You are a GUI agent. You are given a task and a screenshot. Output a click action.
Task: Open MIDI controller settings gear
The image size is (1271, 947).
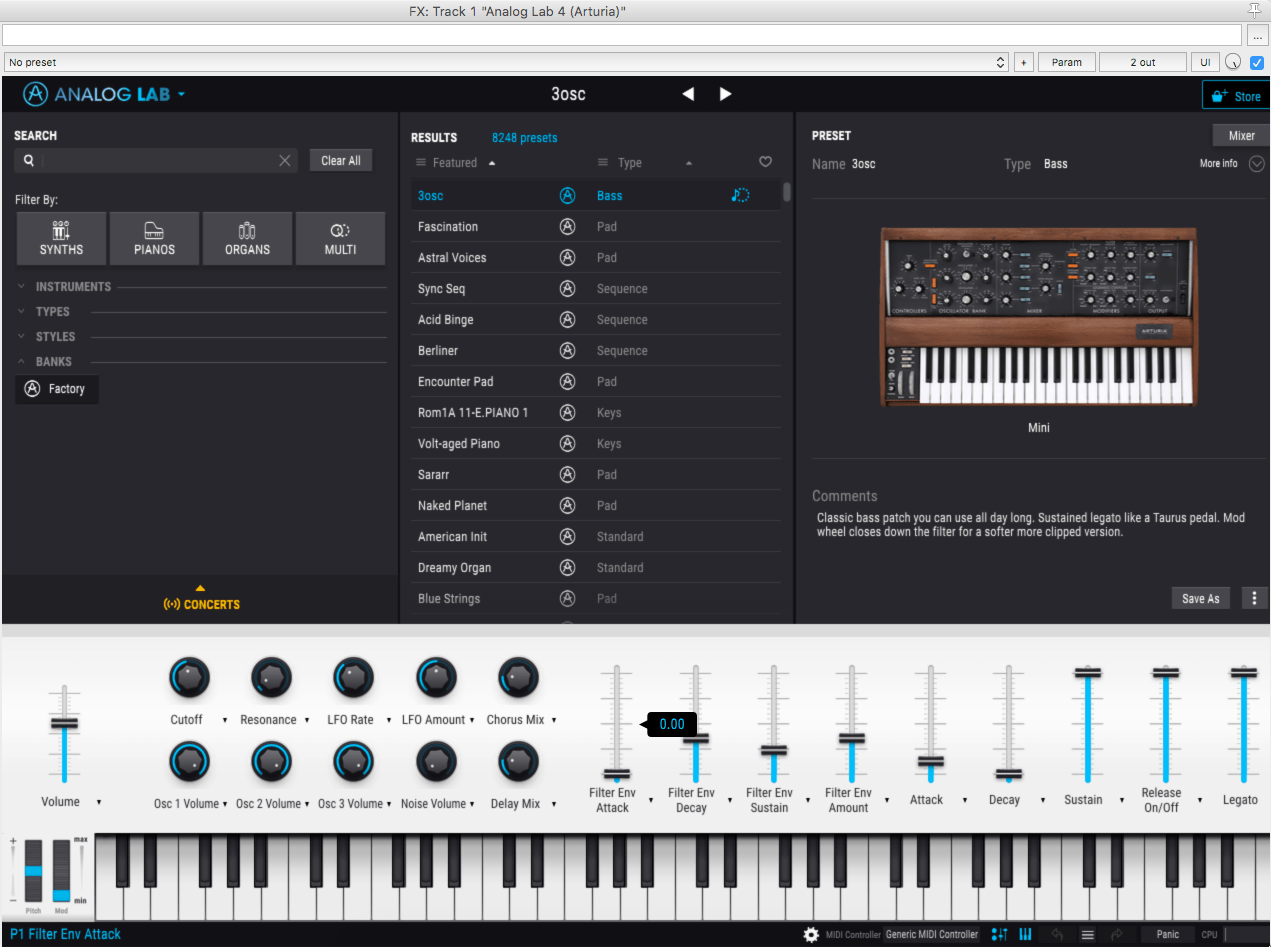point(811,935)
